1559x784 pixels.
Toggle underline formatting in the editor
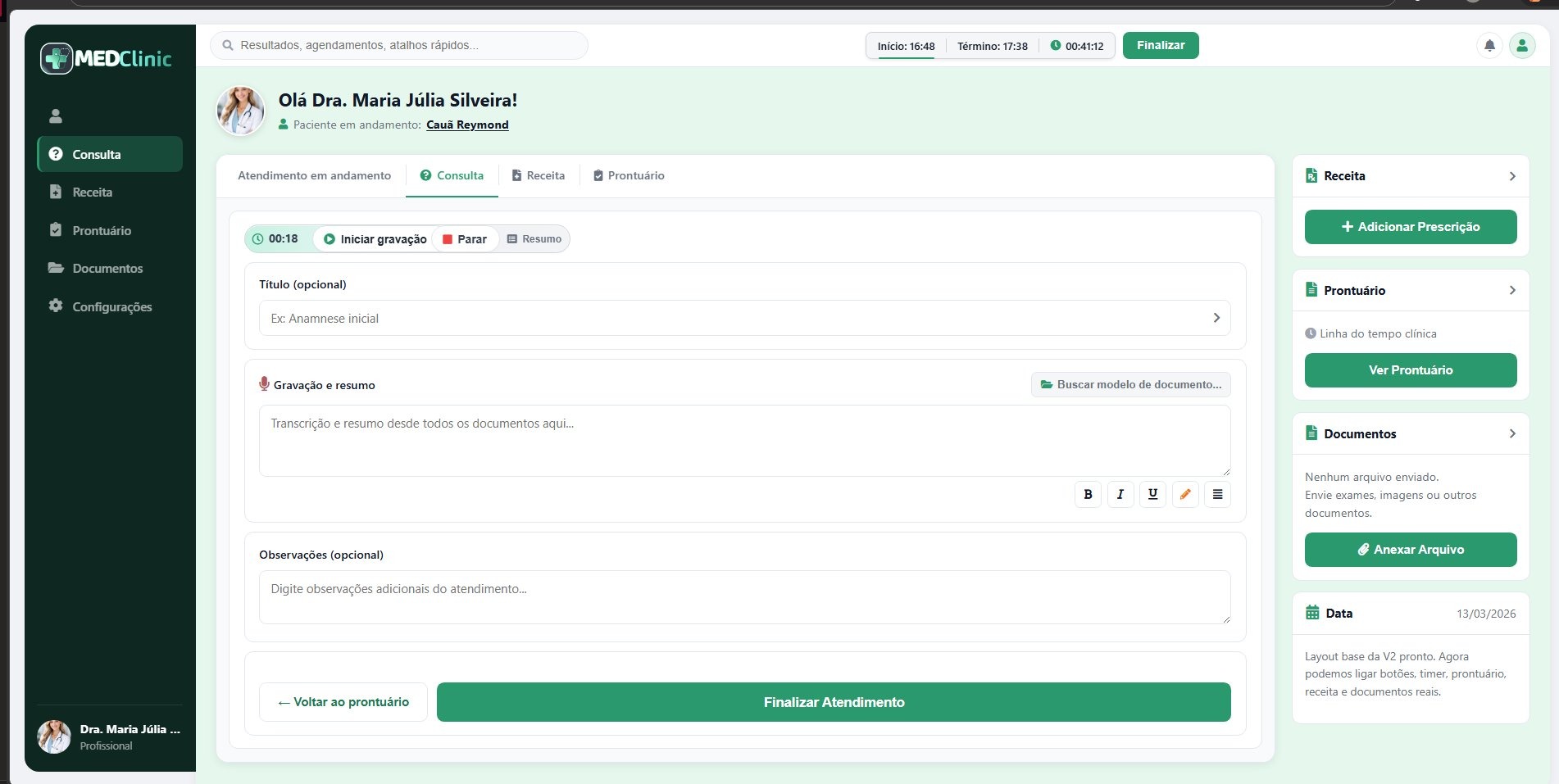click(x=1152, y=494)
